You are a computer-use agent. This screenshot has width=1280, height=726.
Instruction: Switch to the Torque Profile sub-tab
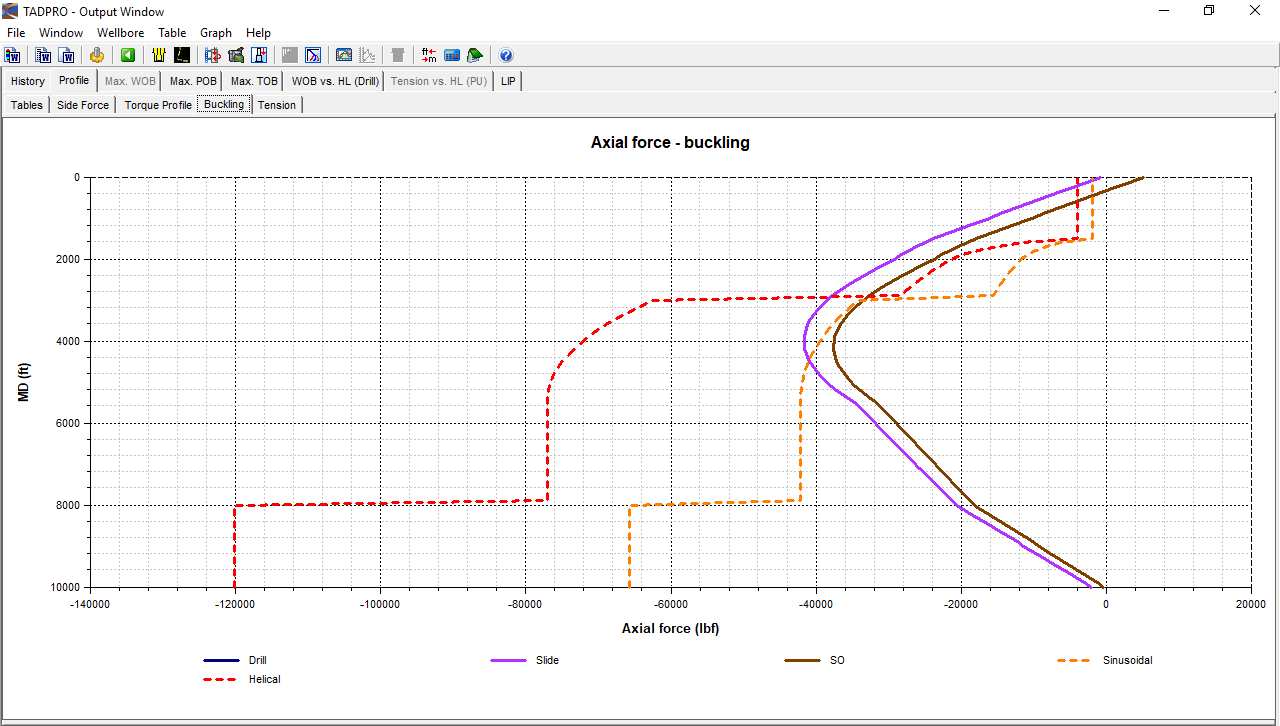[158, 105]
